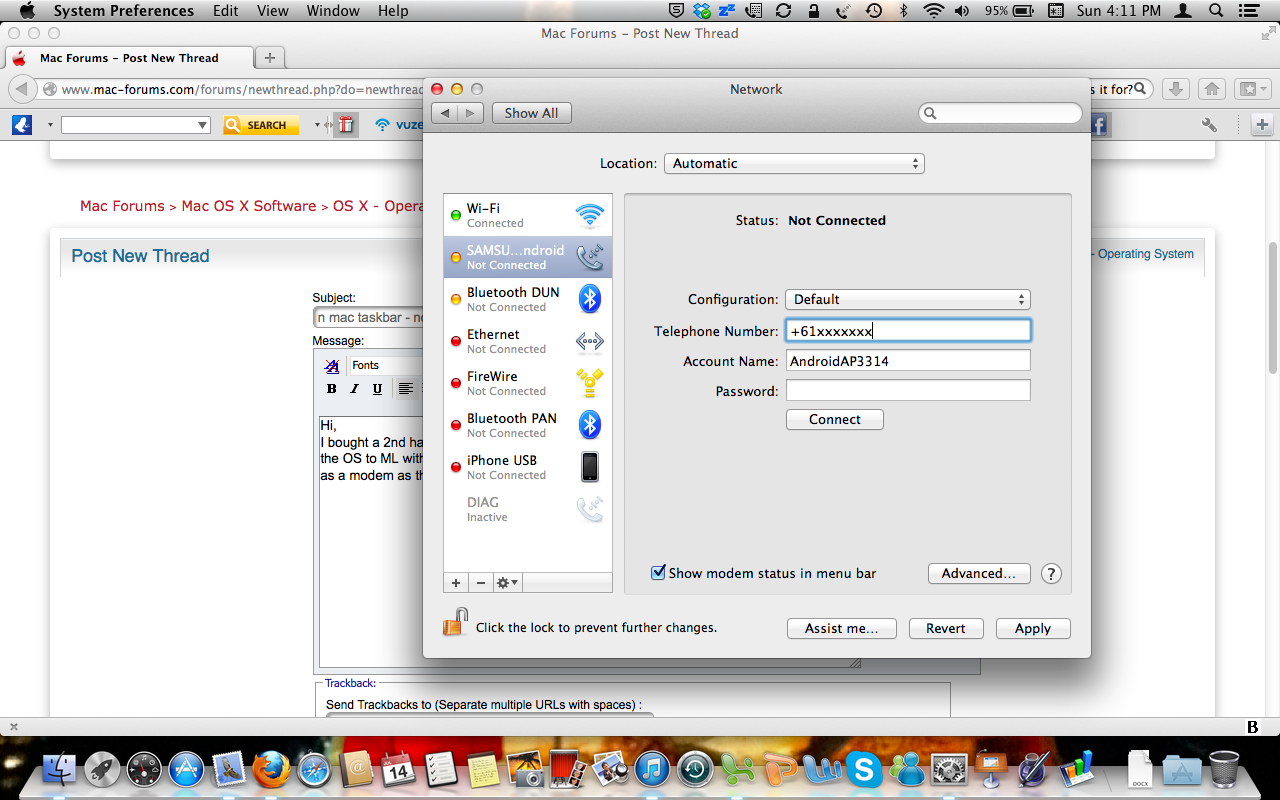Click the Facebook icon in Firefox toolbar
1280x800 pixels.
point(1099,125)
